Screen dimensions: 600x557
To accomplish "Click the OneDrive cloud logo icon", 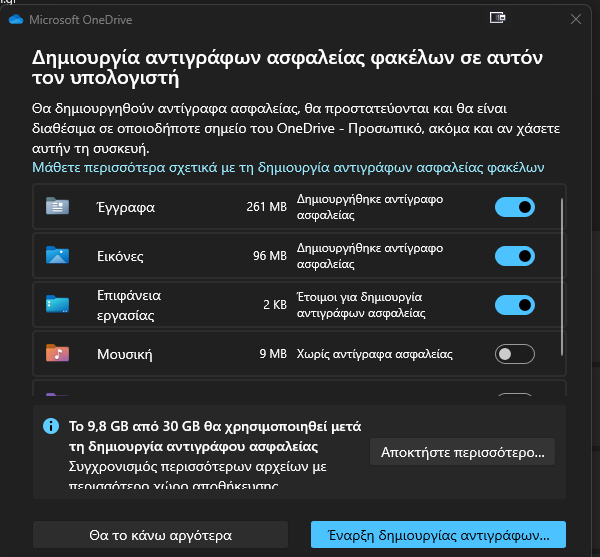I will point(16,19).
